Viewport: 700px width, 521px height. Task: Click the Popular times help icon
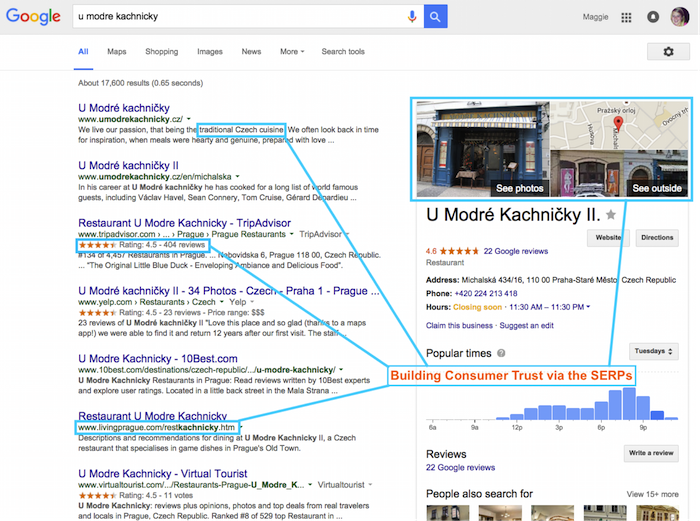click(x=501, y=353)
